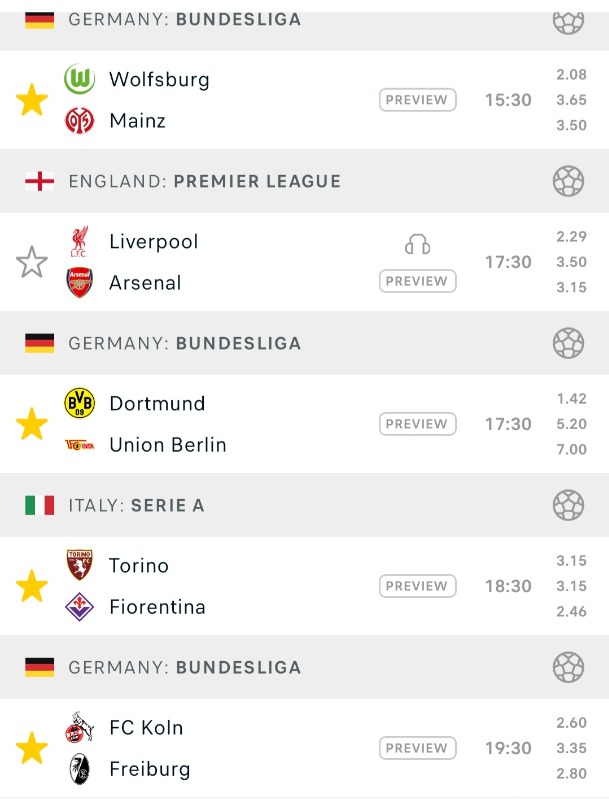Viewport: 609px width, 800px height.
Task: Open Preview for FC Koln vs Freiburg
Action: coord(417,748)
